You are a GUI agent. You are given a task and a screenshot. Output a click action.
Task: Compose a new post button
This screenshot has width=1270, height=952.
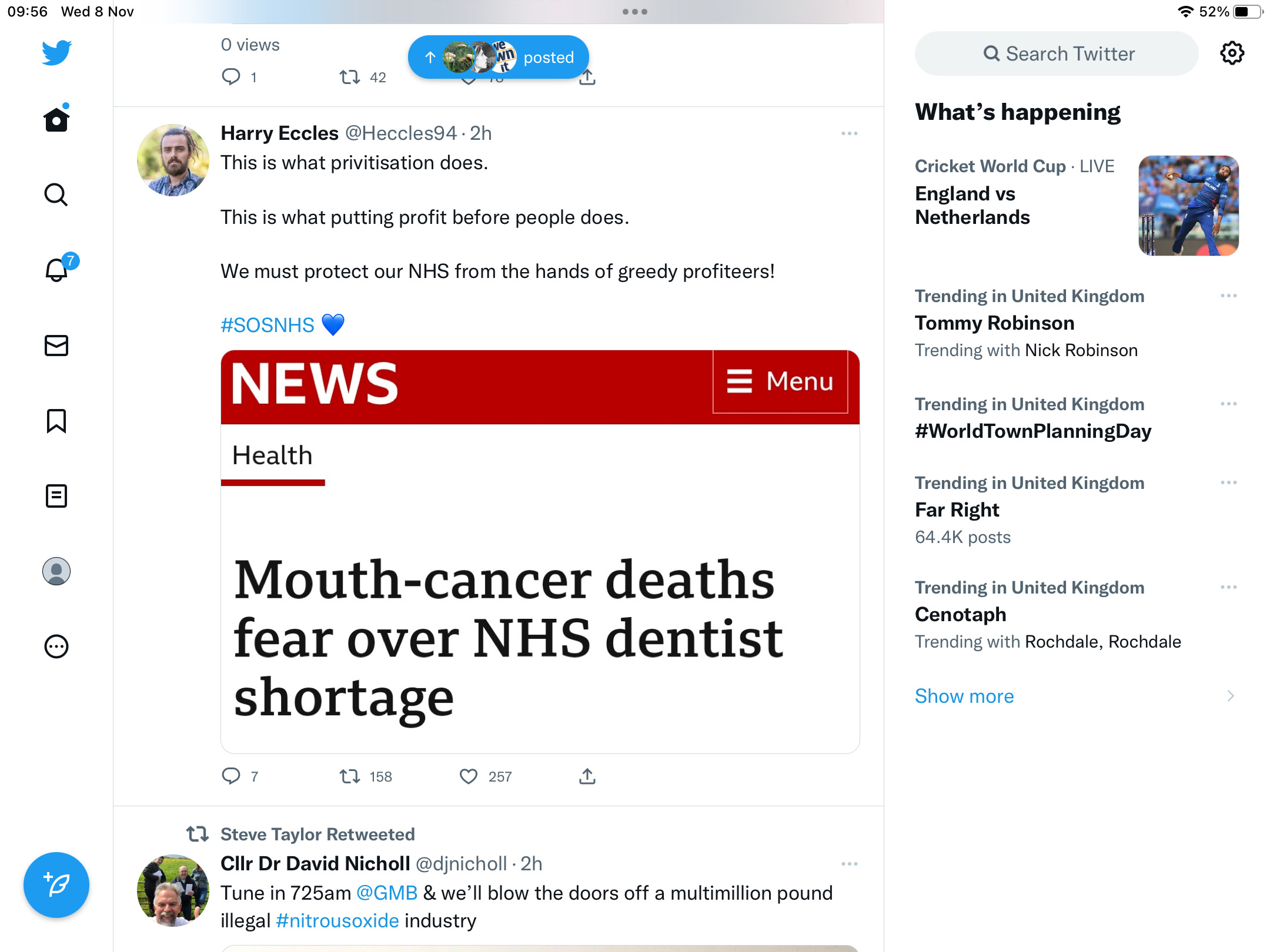click(56, 885)
